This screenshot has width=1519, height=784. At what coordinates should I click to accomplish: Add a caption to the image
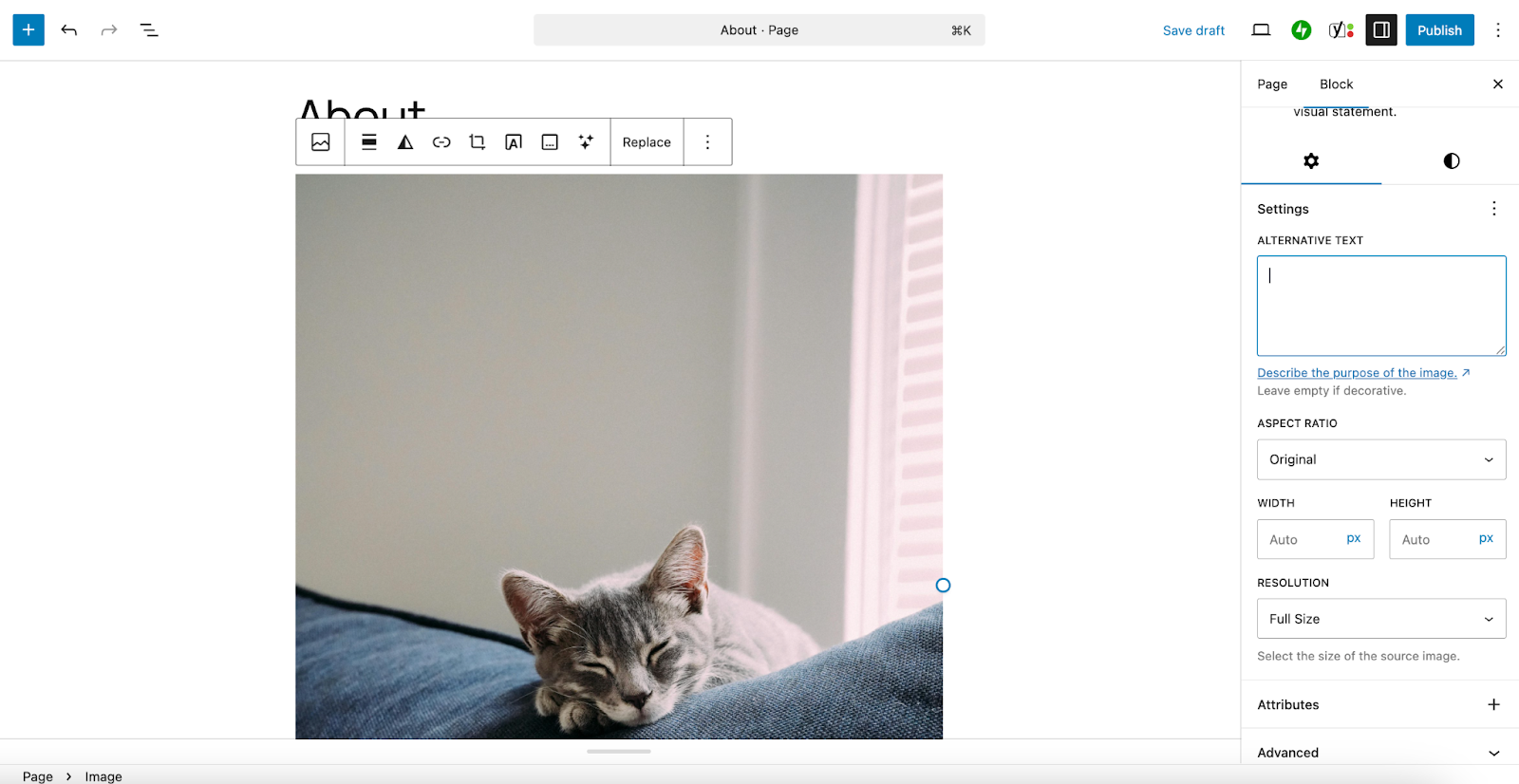pyautogui.click(x=550, y=142)
